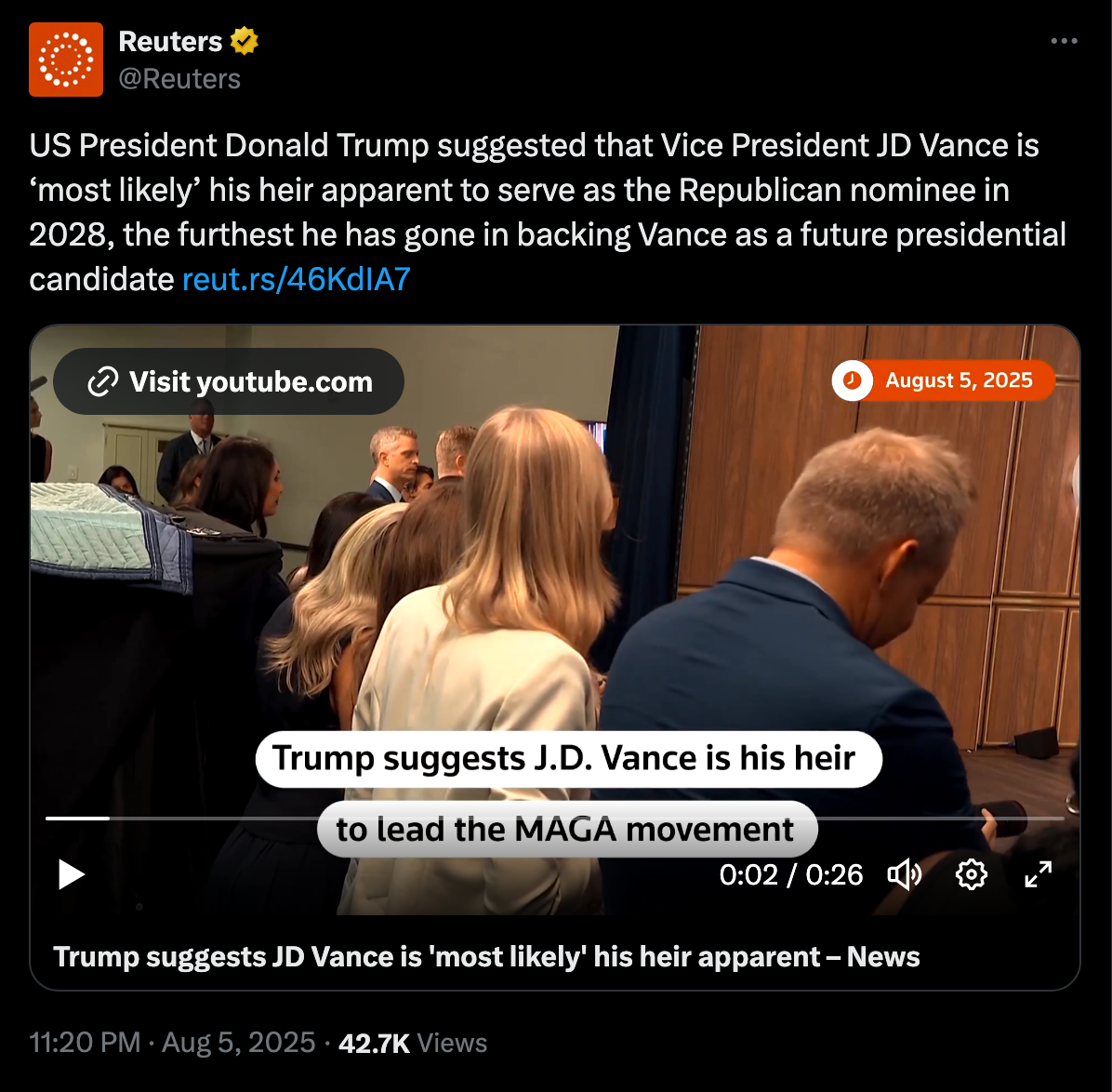1112x1092 pixels.
Task: Click the clock icon in the date badge
Action: click(853, 380)
